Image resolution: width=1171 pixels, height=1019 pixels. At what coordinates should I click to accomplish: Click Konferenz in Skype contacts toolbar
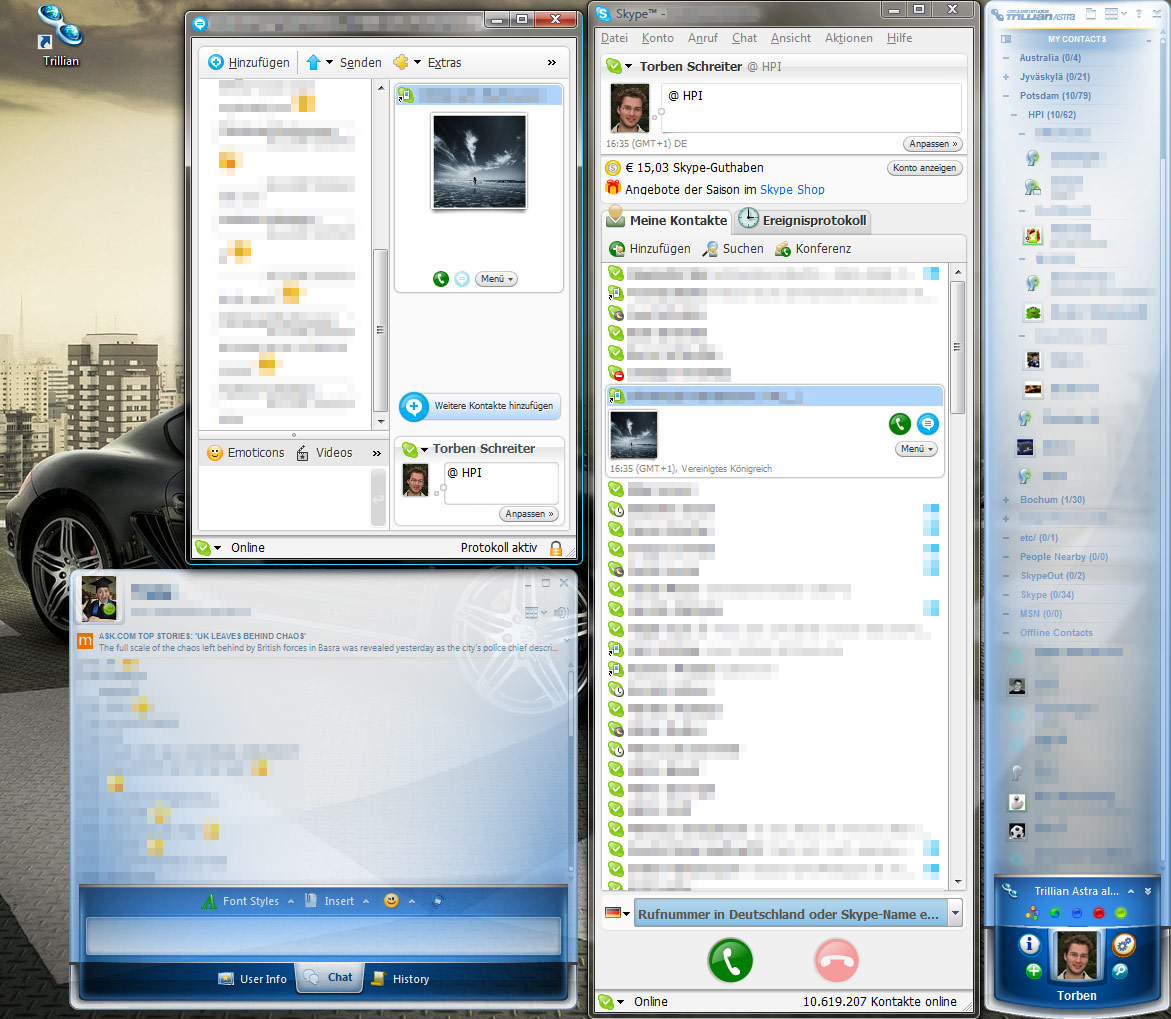813,249
